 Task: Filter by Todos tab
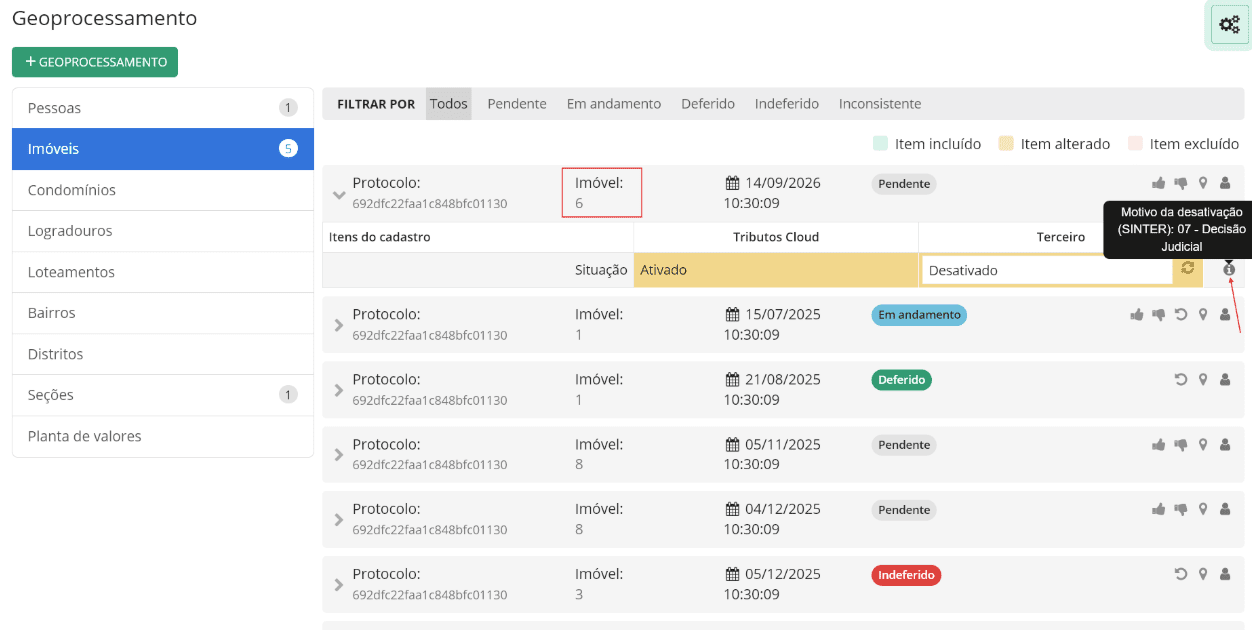coord(449,104)
